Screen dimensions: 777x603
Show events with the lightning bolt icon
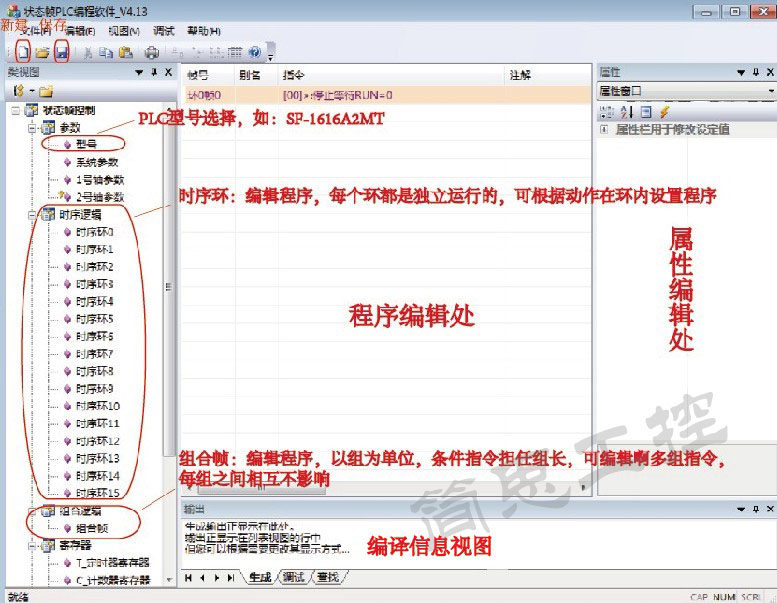(665, 112)
